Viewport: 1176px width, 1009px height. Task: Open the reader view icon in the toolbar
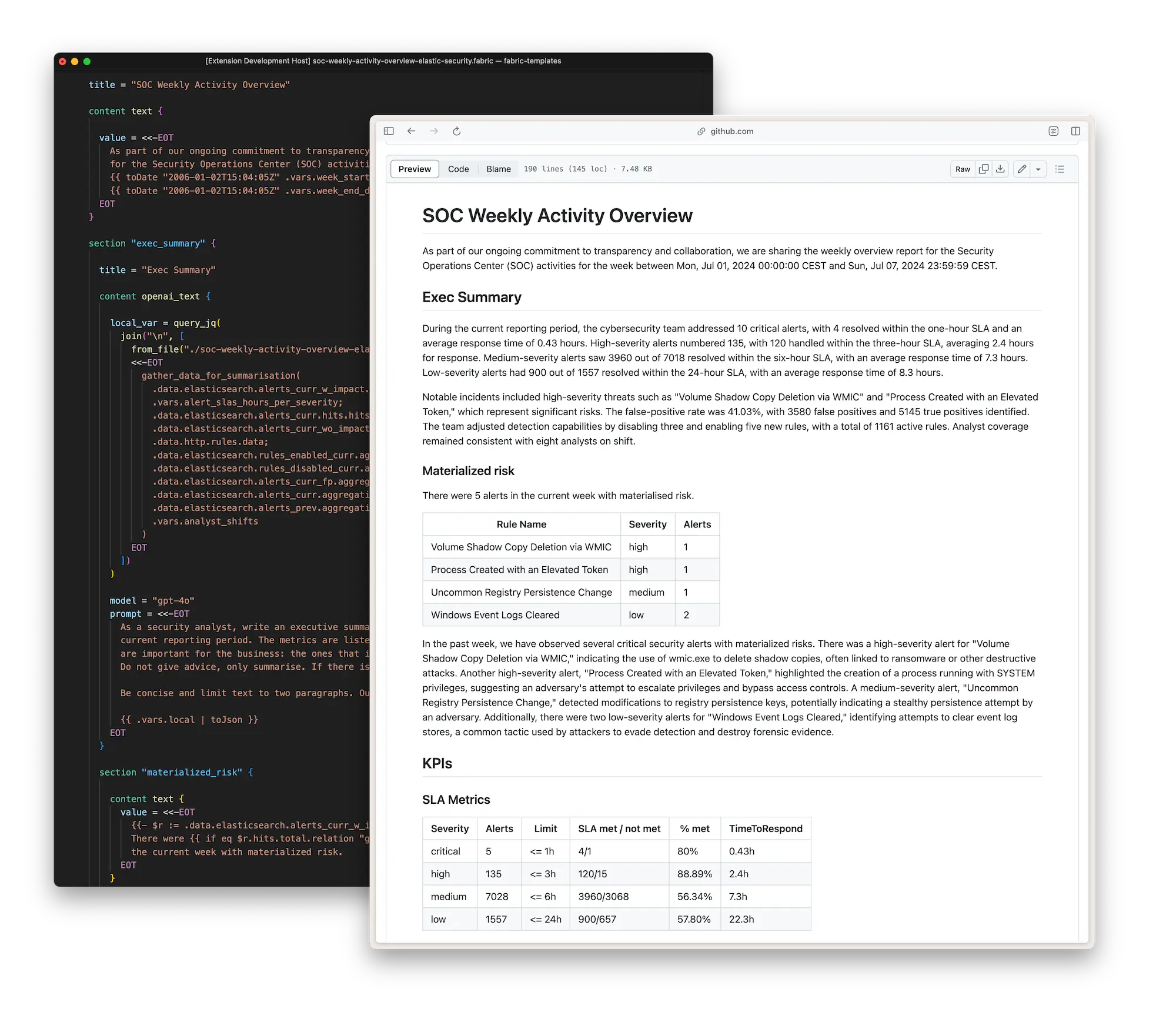[x=1053, y=131]
